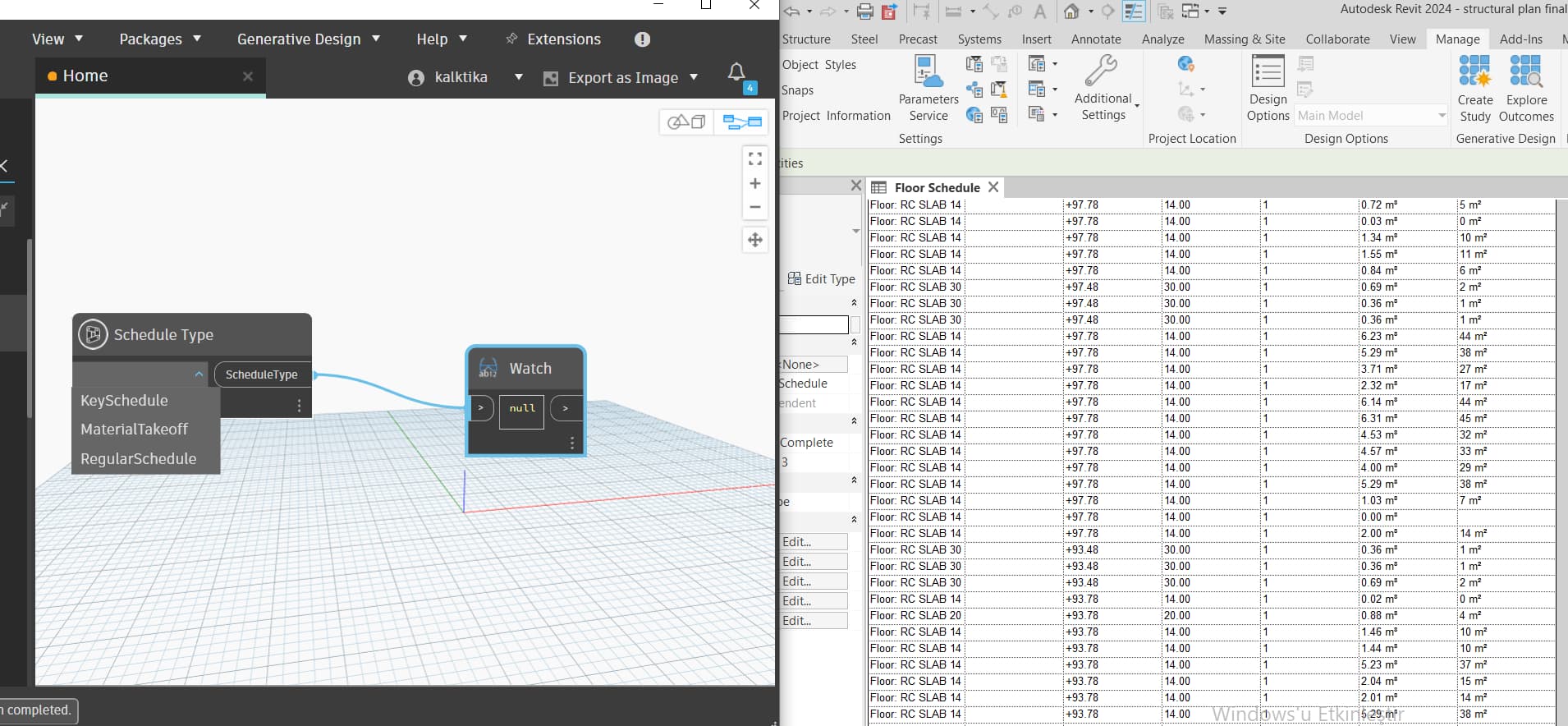Click the Text tool icon in Revit

(x=1040, y=11)
